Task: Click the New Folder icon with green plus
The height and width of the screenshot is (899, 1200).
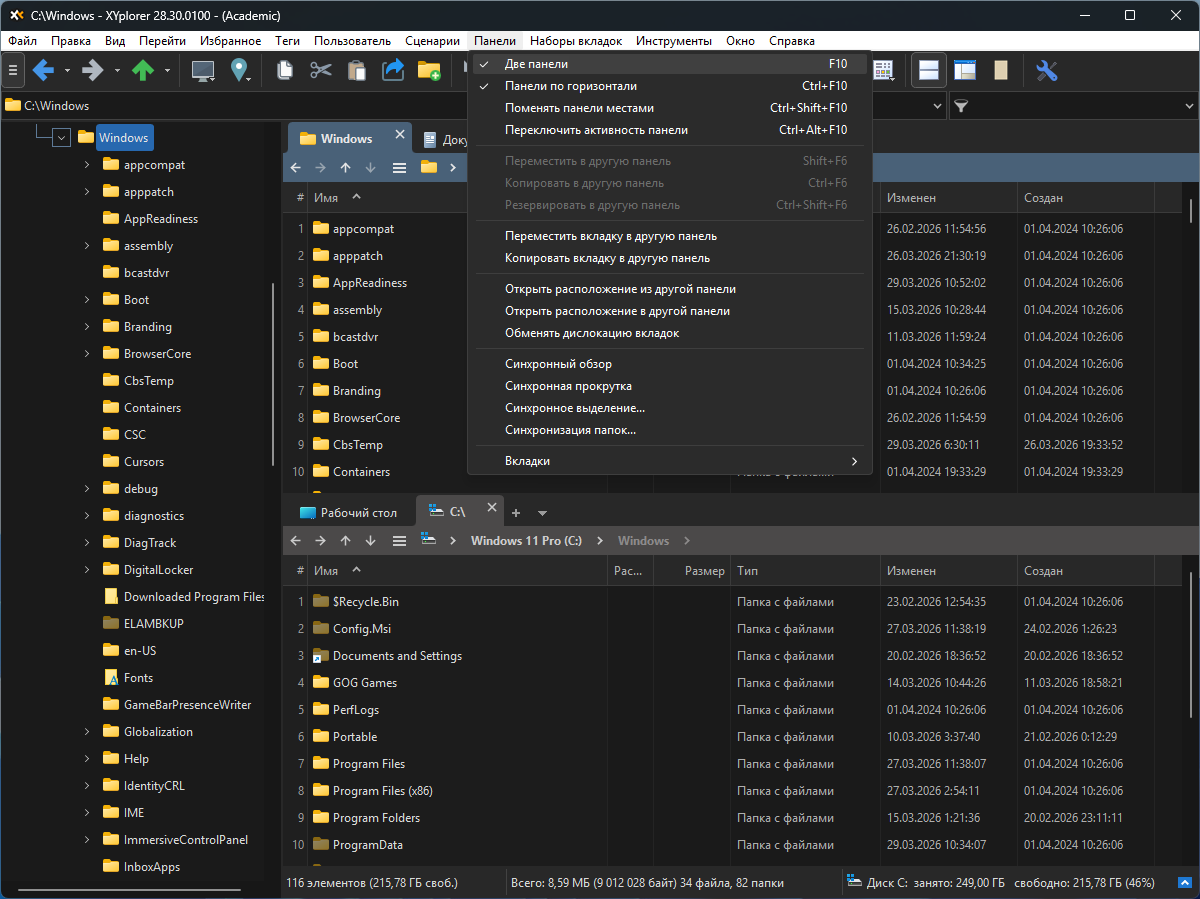Action: [429, 70]
